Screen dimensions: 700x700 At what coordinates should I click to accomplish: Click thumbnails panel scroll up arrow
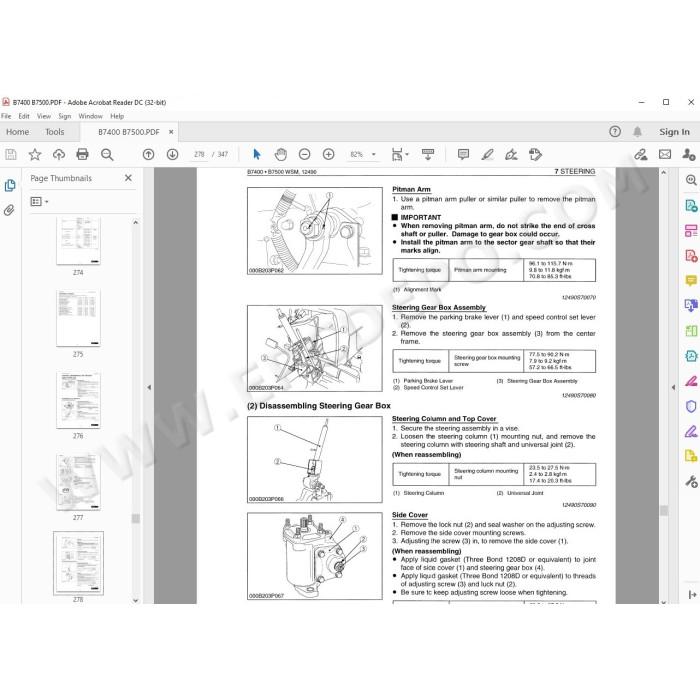[136, 222]
